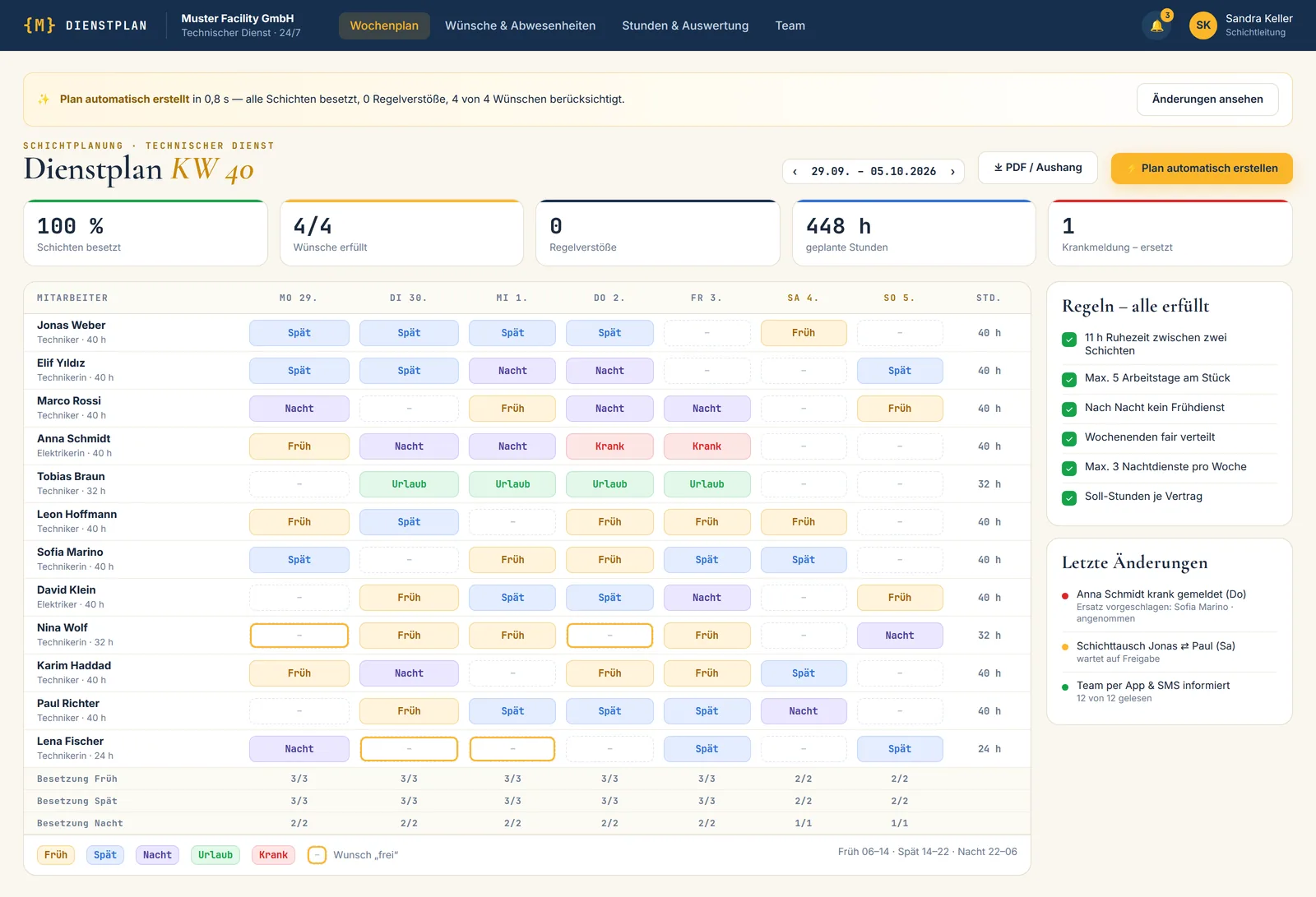The width and height of the screenshot is (1316, 897).
Task: Toggle Nach Nacht kein Frühdienst checkbox
Action: click(1069, 409)
